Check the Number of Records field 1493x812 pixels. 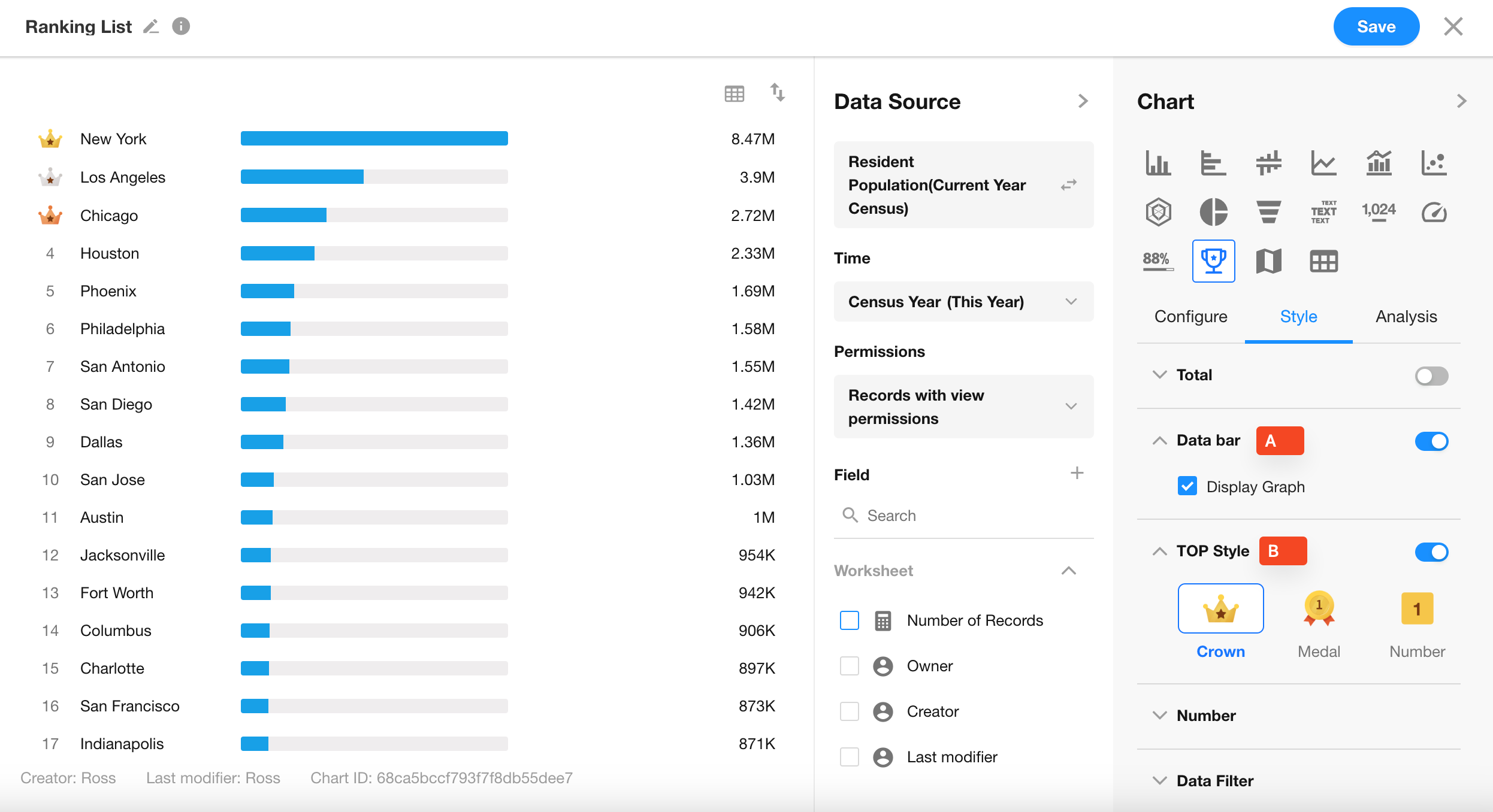(x=849, y=620)
